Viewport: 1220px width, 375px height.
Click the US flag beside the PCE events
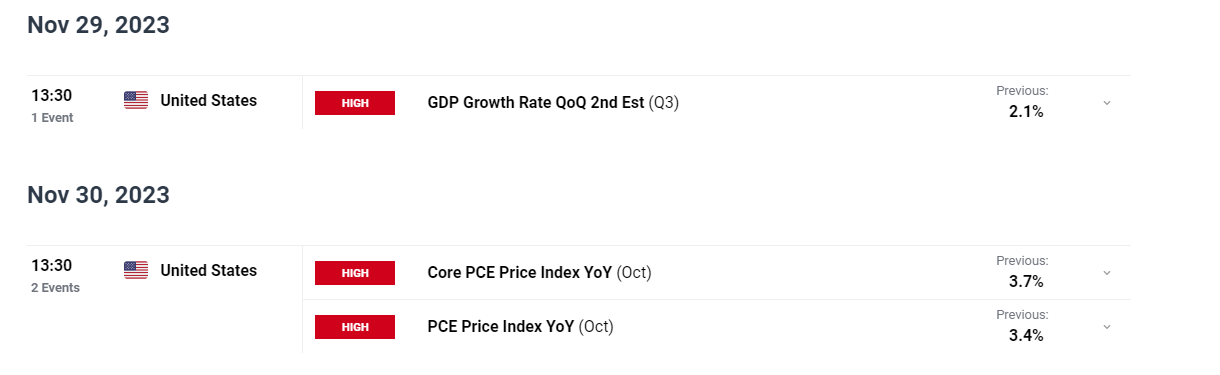136,270
